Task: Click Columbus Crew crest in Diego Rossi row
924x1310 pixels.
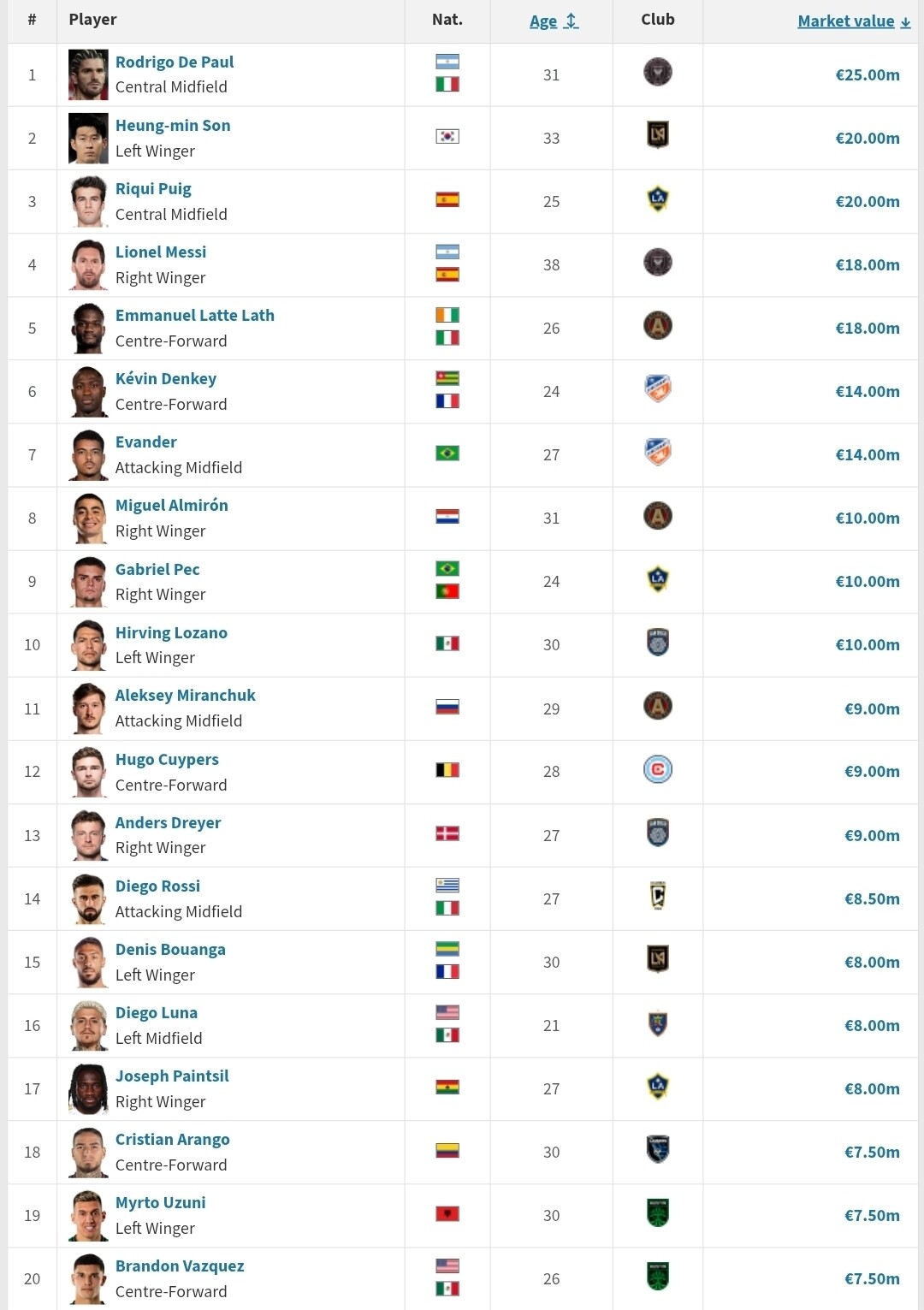Action: [657, 897]
